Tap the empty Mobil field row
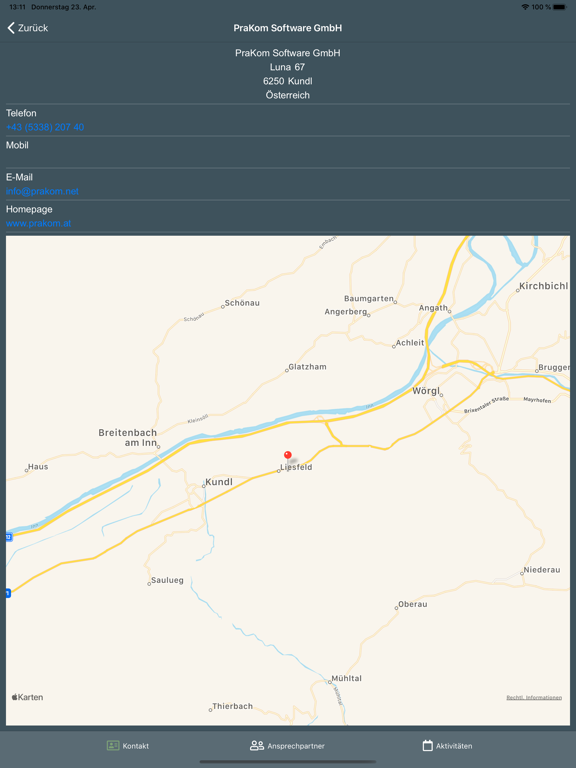Screen dimensions: 576x768 click(x=288, y=152)
